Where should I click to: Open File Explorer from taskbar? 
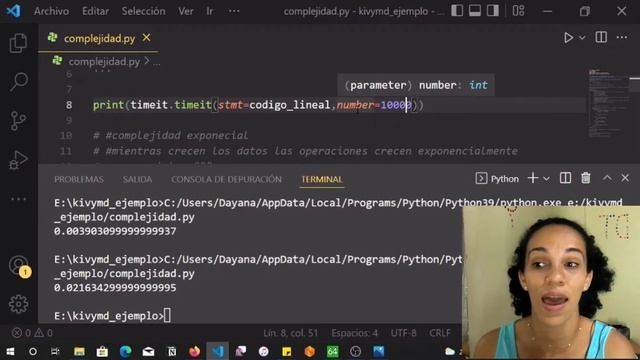coord(79,351)
